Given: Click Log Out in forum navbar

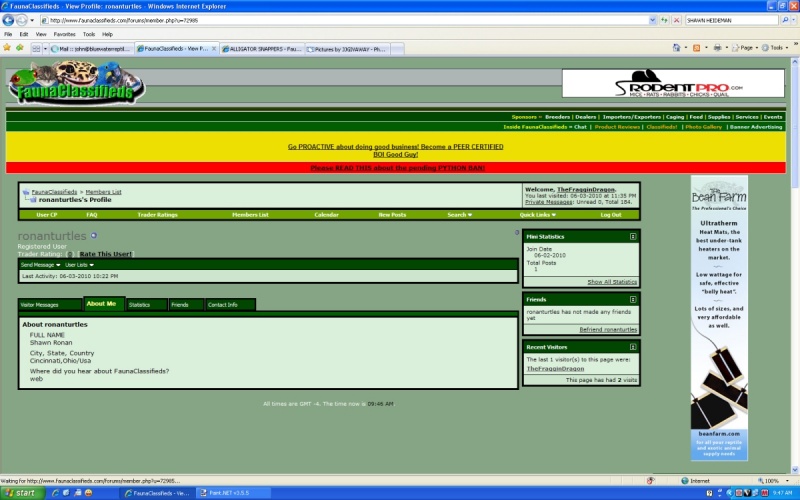Looking at the screenshot, I should pos(611,215).
